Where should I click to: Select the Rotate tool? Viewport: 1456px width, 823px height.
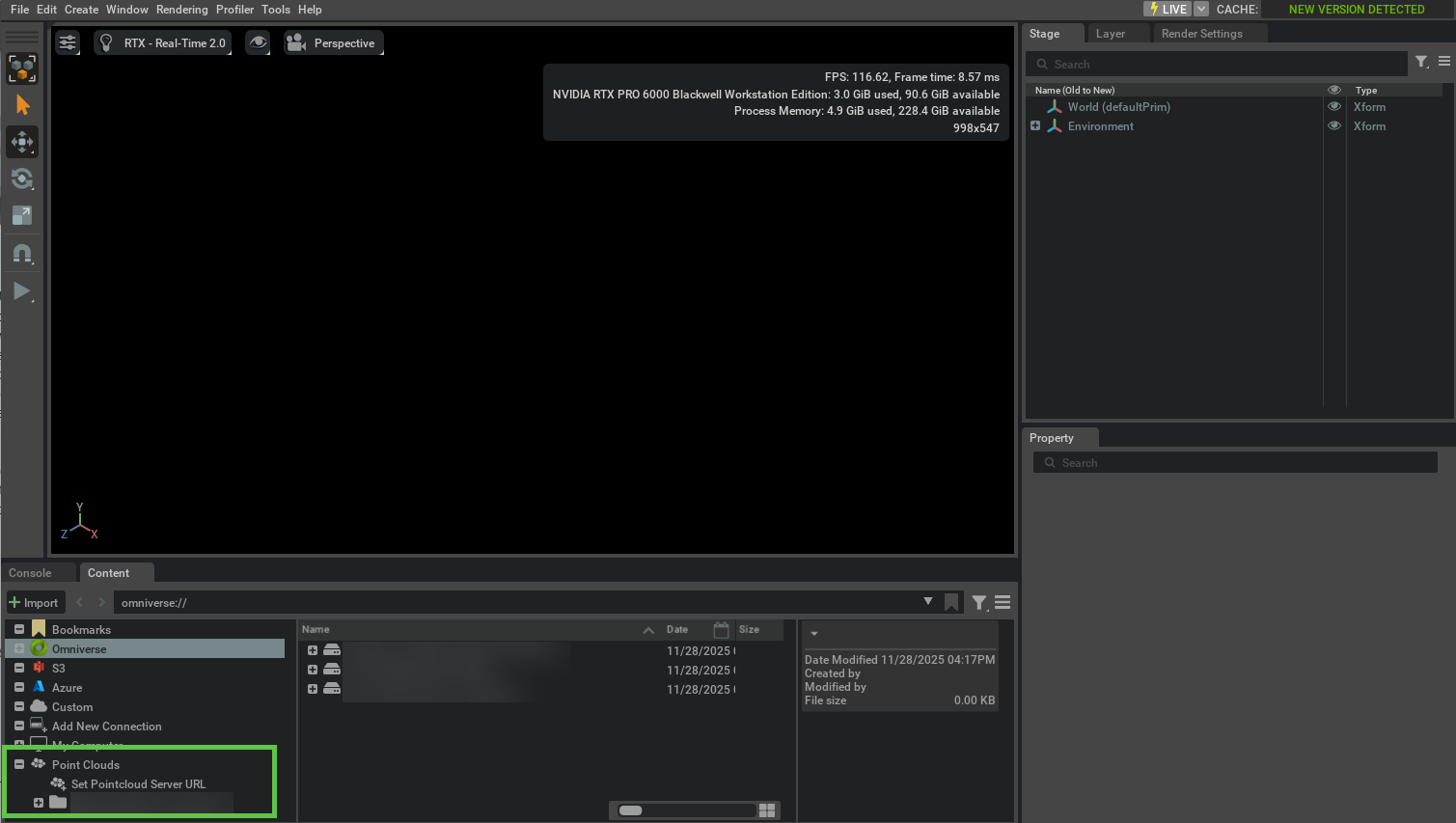click(x=21, y=178)
